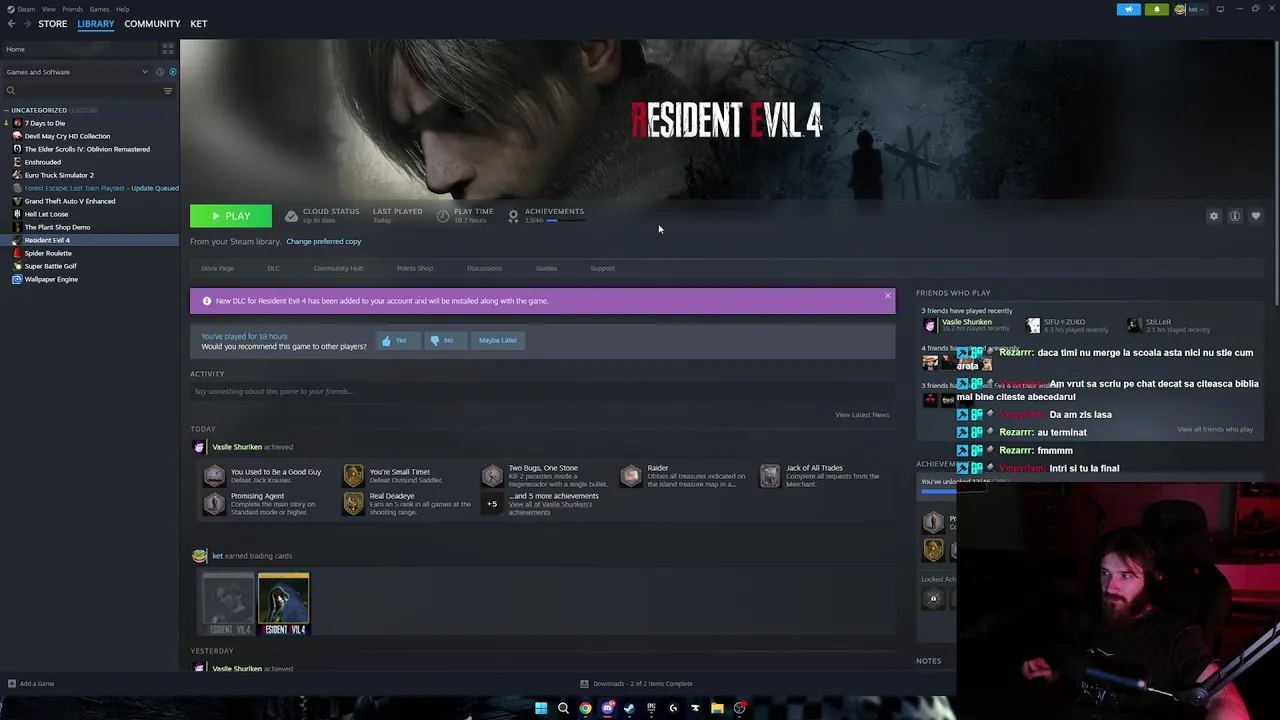1280x720 pixels.
Task: Click the green PLAY button
Action: click(231, 216)
